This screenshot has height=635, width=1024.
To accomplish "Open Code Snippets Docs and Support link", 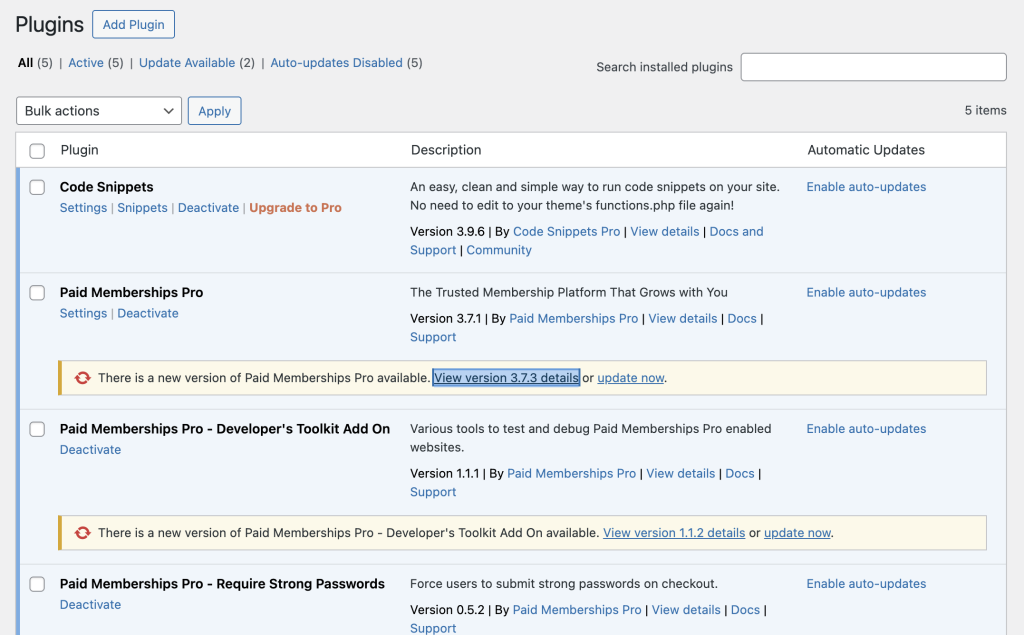I will pyautogui.click(x=736, y=231).
